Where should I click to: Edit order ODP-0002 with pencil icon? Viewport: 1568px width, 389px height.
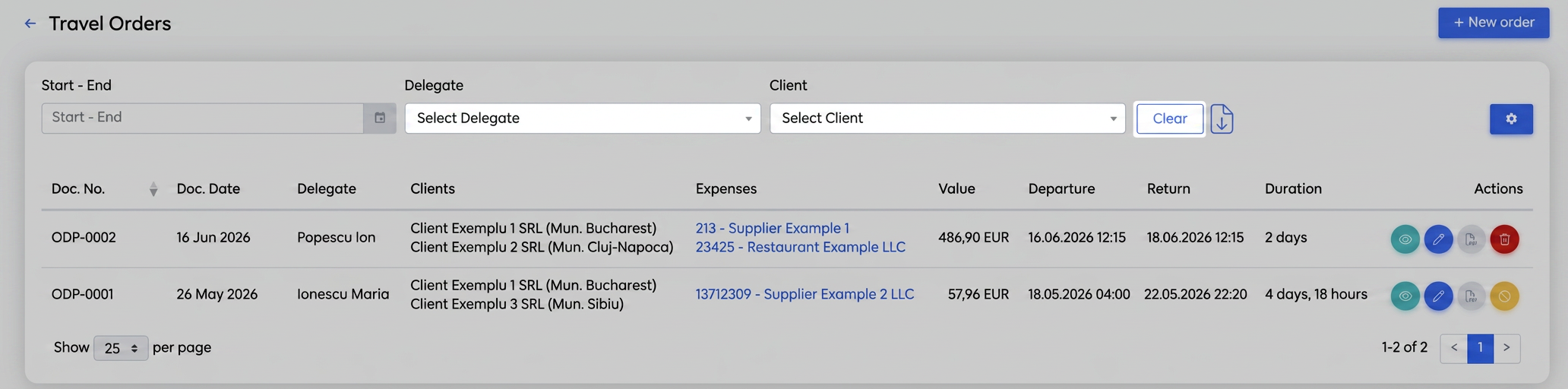pos(1438,239)
